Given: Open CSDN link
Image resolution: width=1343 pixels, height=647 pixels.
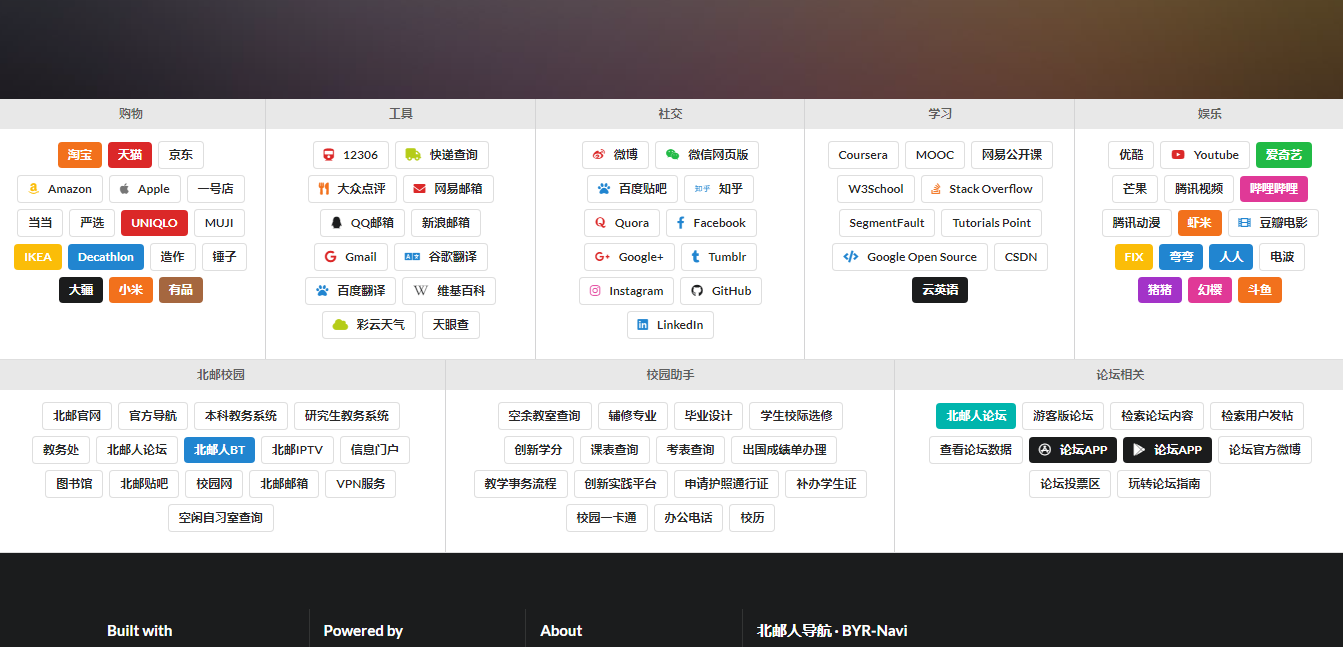Looking at the screenshot, I should [x=1021, y=257].
